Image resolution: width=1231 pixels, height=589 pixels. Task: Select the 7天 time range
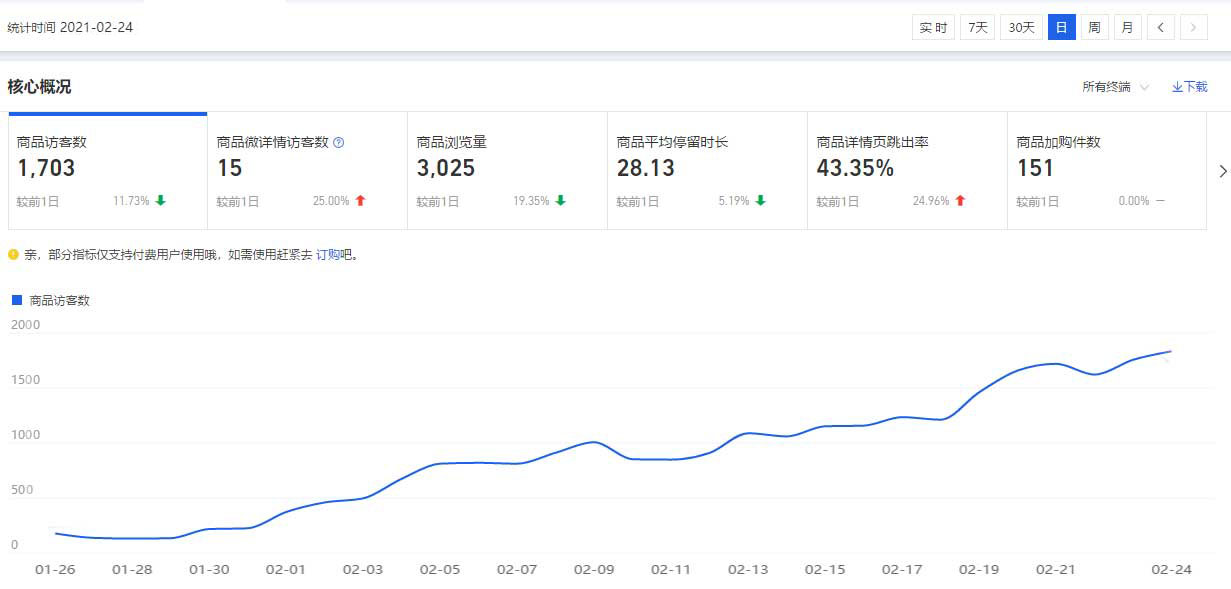977,27
